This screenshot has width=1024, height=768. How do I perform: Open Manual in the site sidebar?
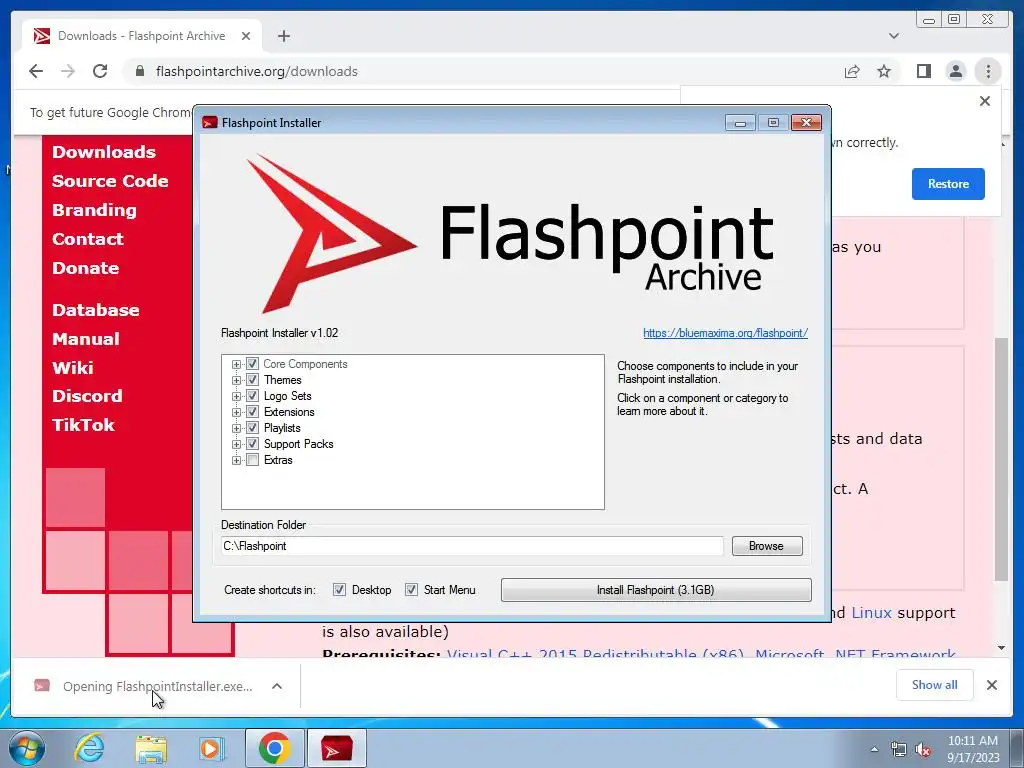pos(86,339)
